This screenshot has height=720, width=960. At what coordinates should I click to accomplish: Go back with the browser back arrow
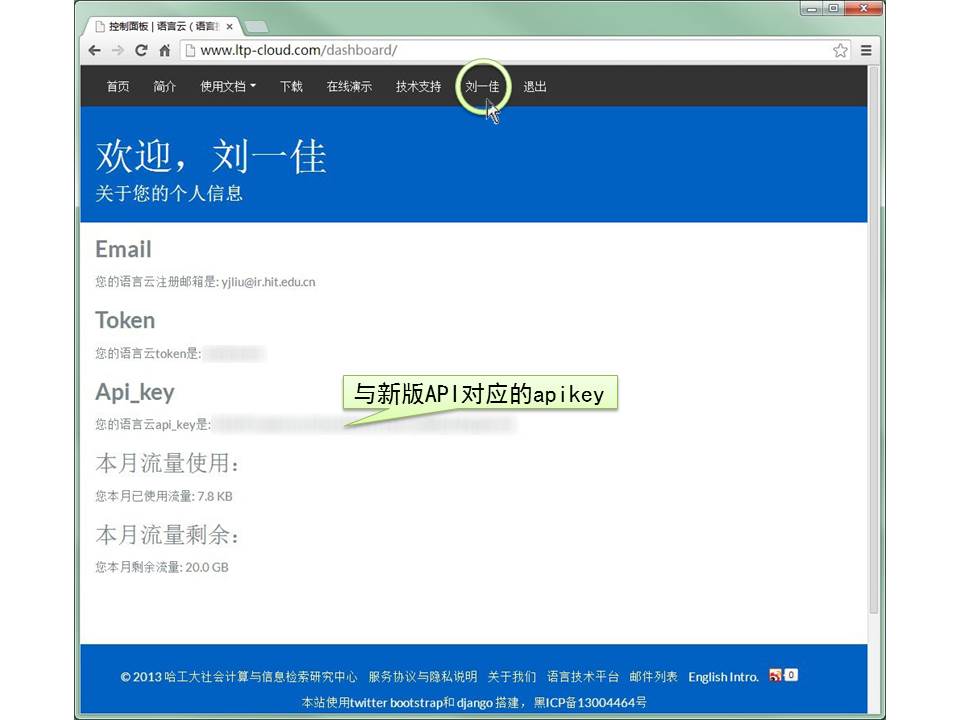coord(94,50)
